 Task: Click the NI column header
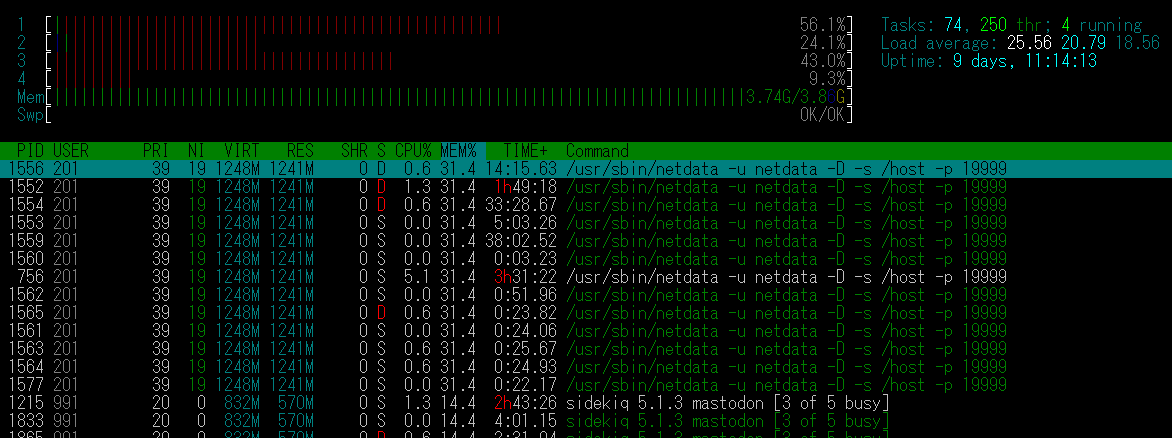[197, 150]
